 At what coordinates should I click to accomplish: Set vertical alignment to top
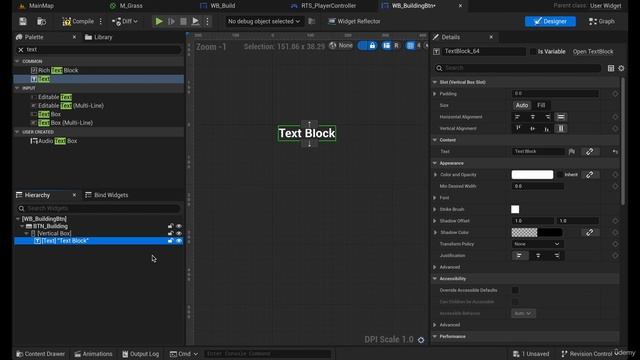518,129
